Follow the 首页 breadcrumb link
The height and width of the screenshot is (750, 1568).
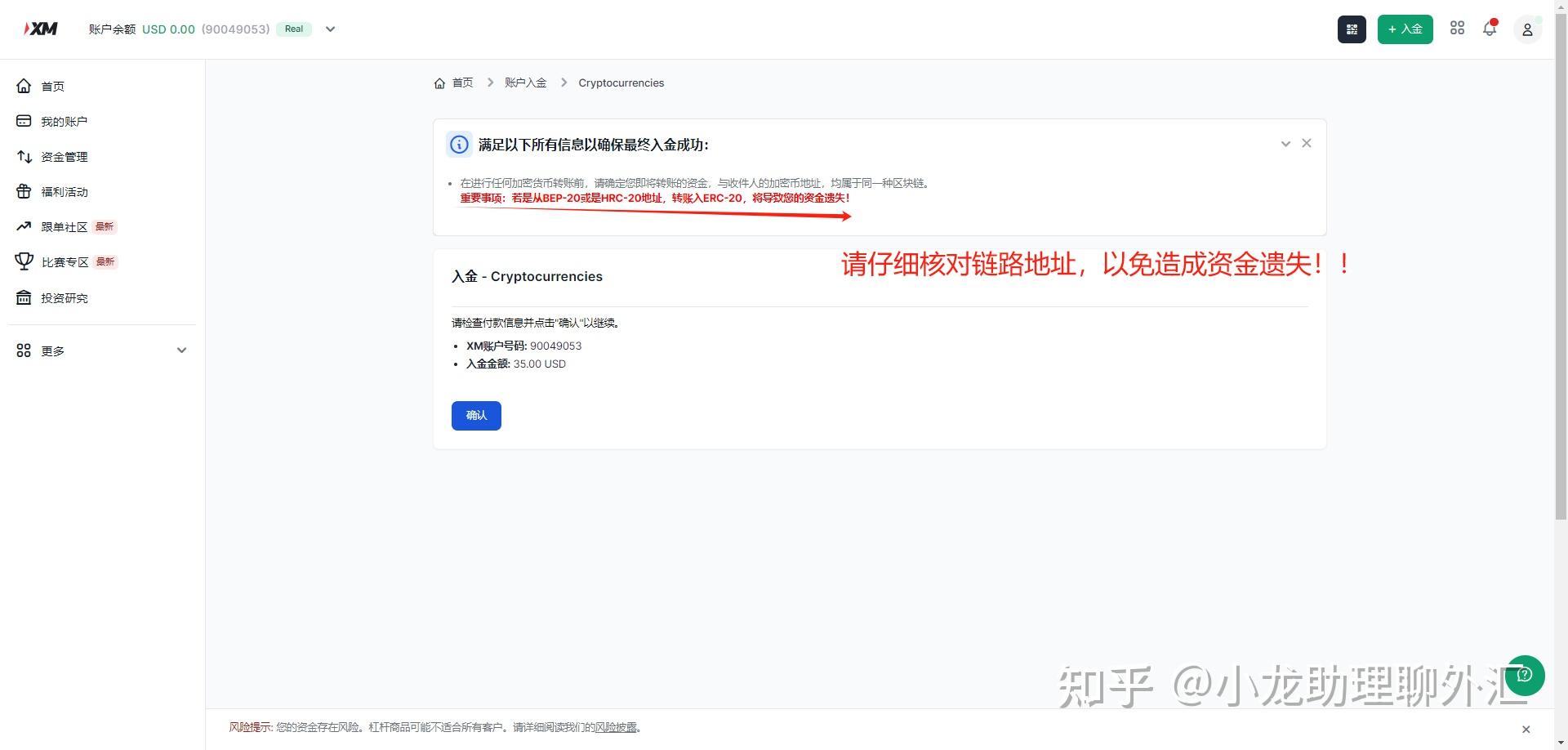462,83
